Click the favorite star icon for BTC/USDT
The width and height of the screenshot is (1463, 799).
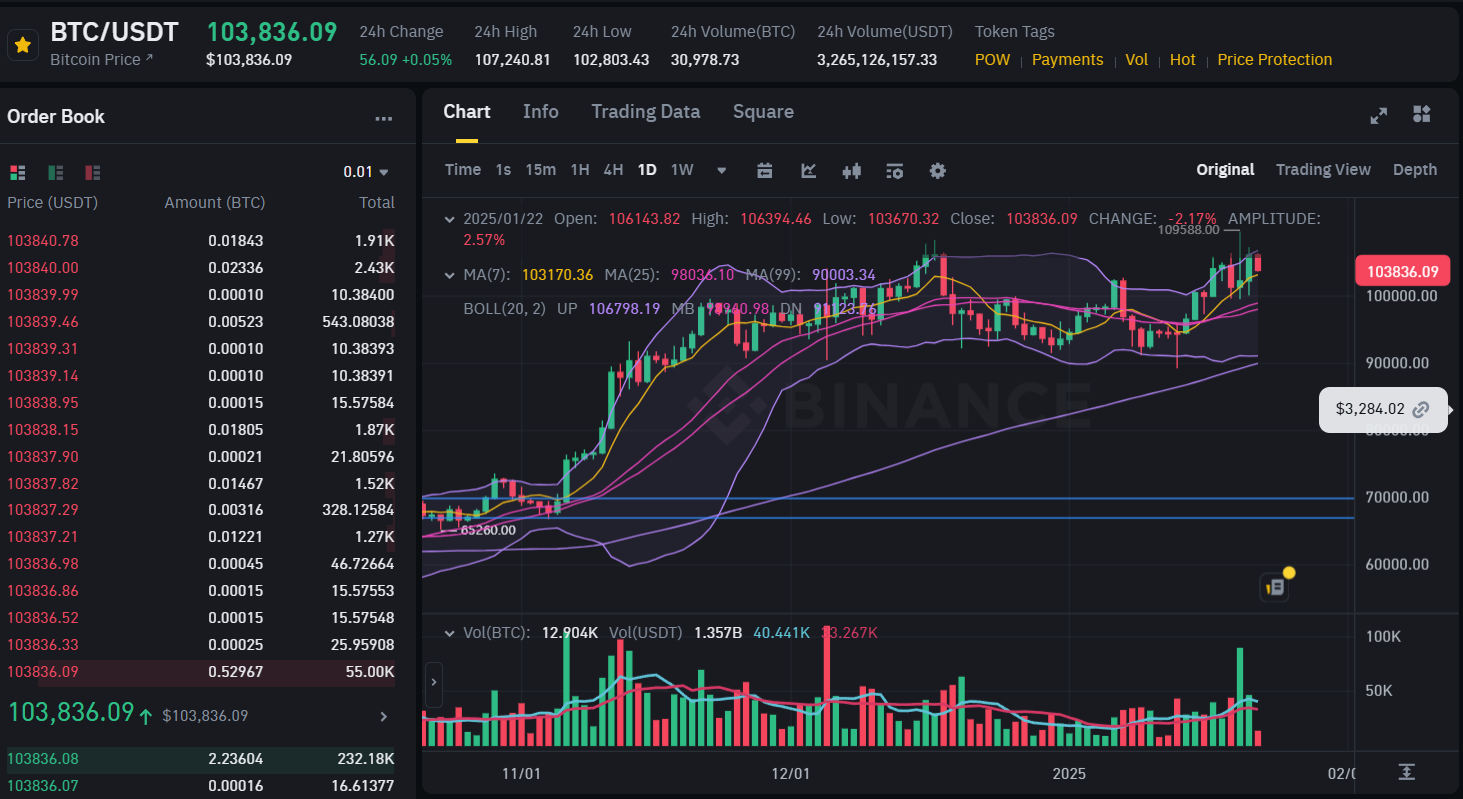(x=22, y=45)
